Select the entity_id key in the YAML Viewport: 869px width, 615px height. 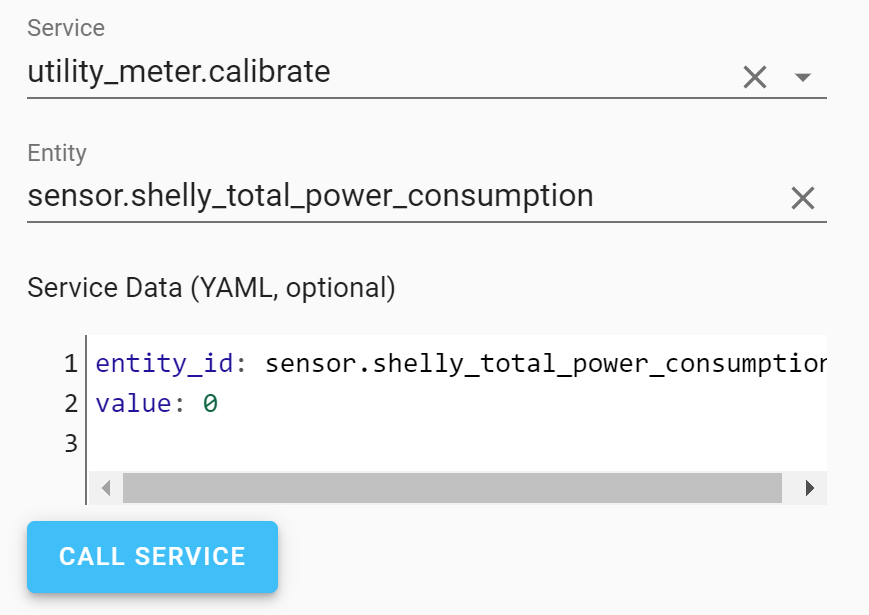pos(160,363)
